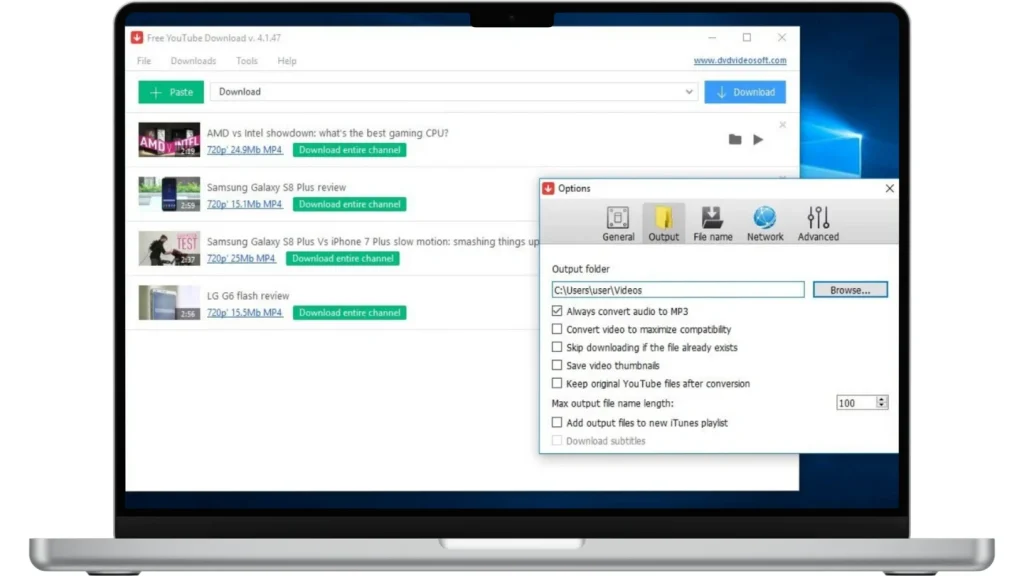
Task: Open the General options icon
Action: tap(618, 218)
